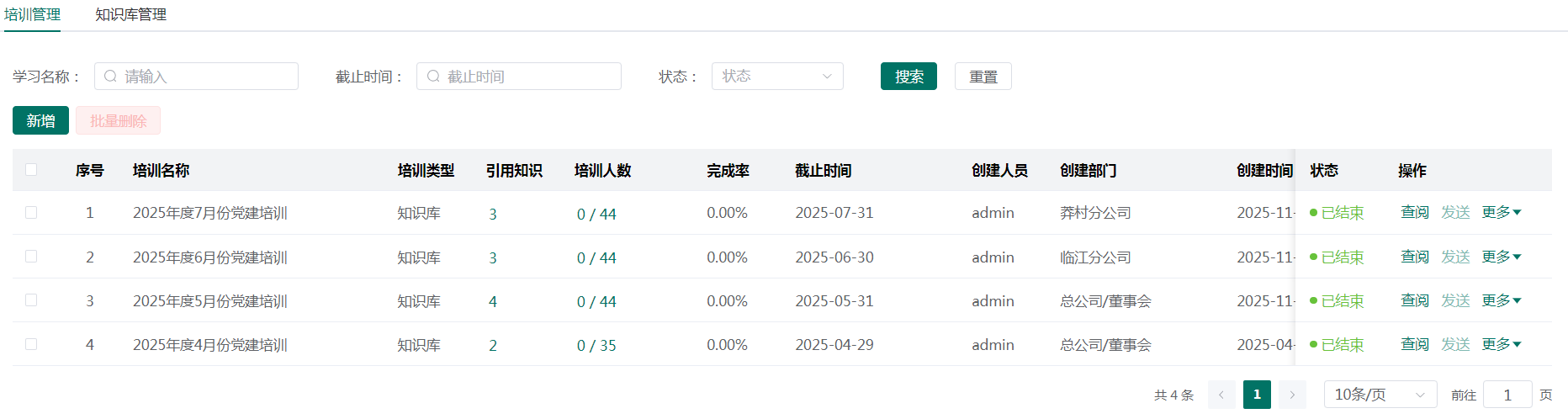Open 查阅 for 2025年度6月份党建培训
Screen dimensions: 1568x419
click(x=1414, y=257)
